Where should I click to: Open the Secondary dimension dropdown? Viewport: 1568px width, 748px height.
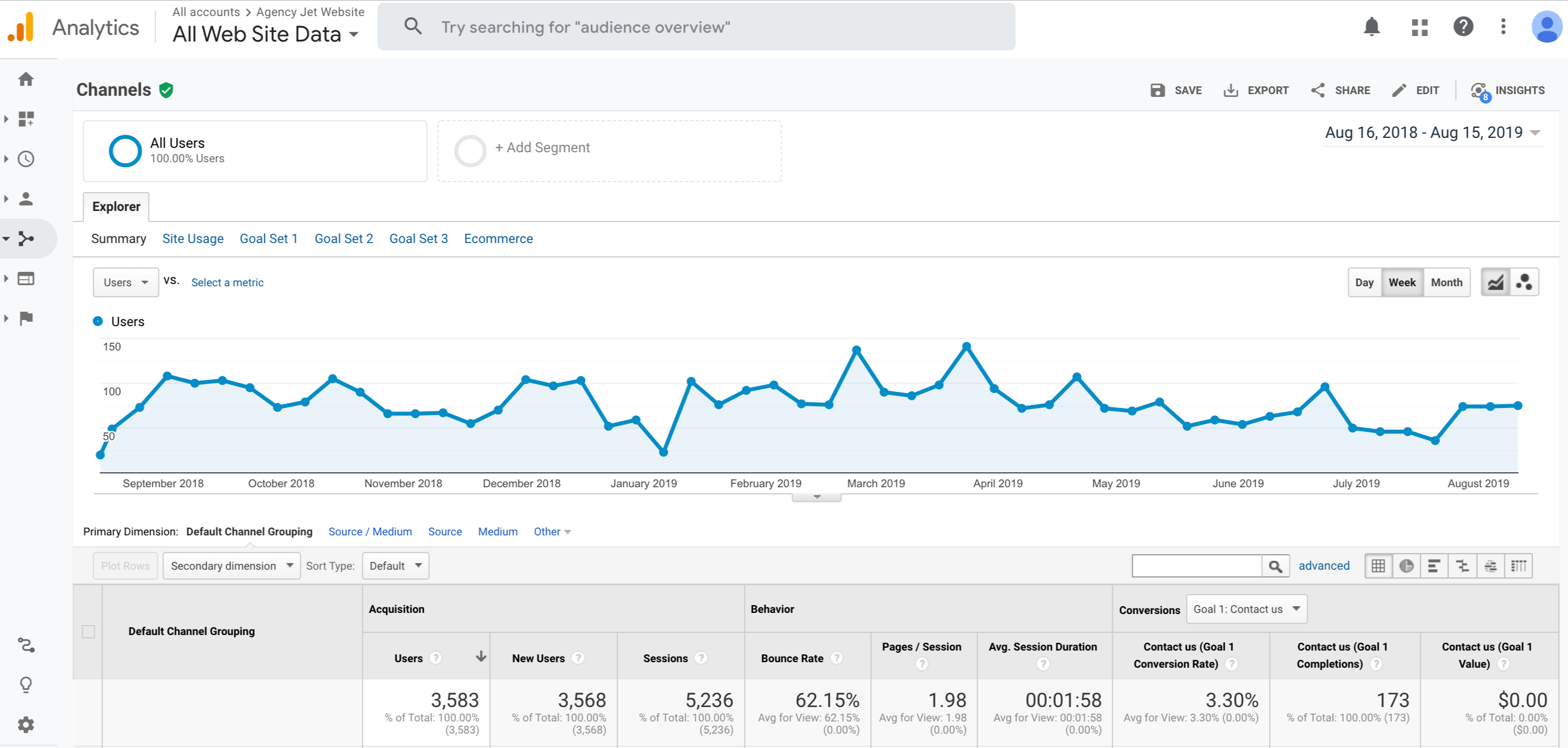[232, 566]
